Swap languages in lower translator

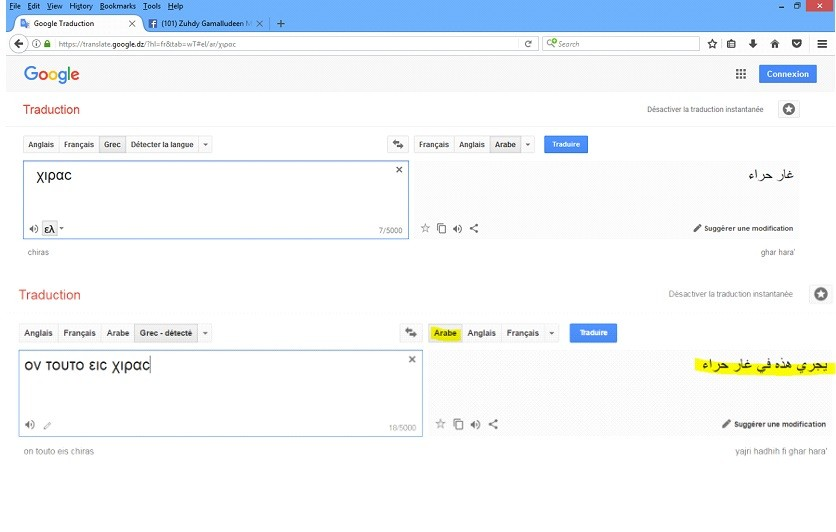(x=411, y=333)
